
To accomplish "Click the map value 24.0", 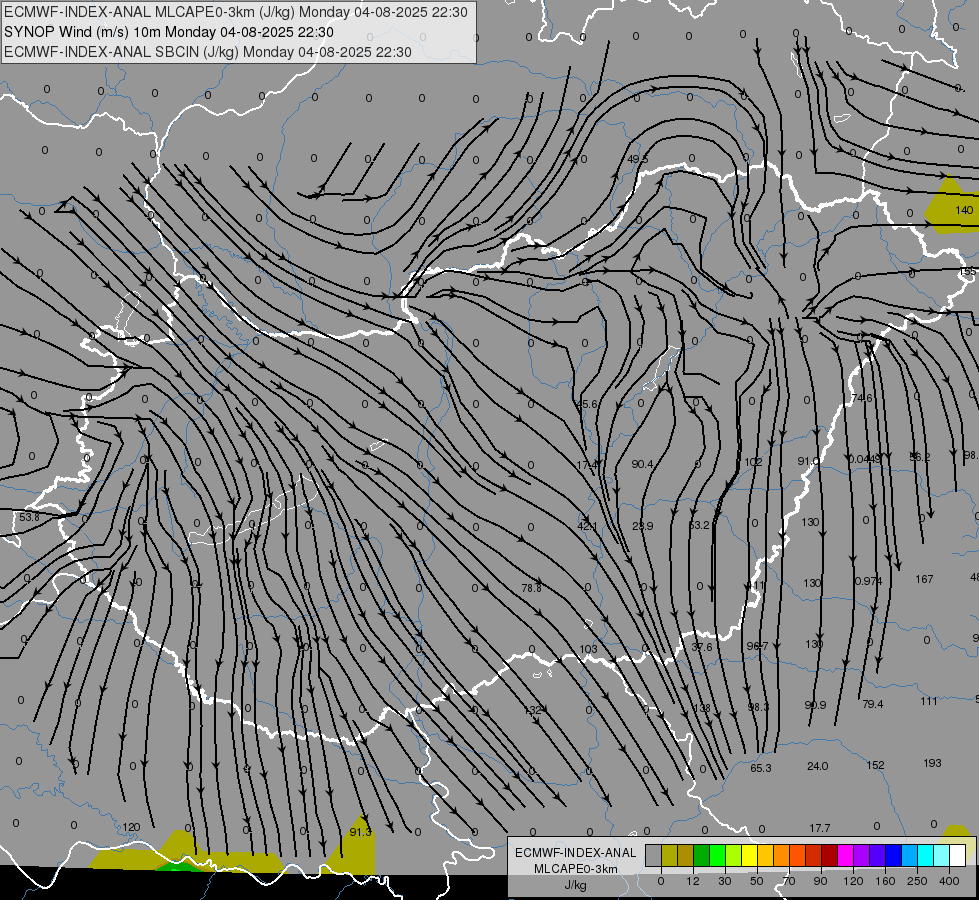I will click(817, 766).
